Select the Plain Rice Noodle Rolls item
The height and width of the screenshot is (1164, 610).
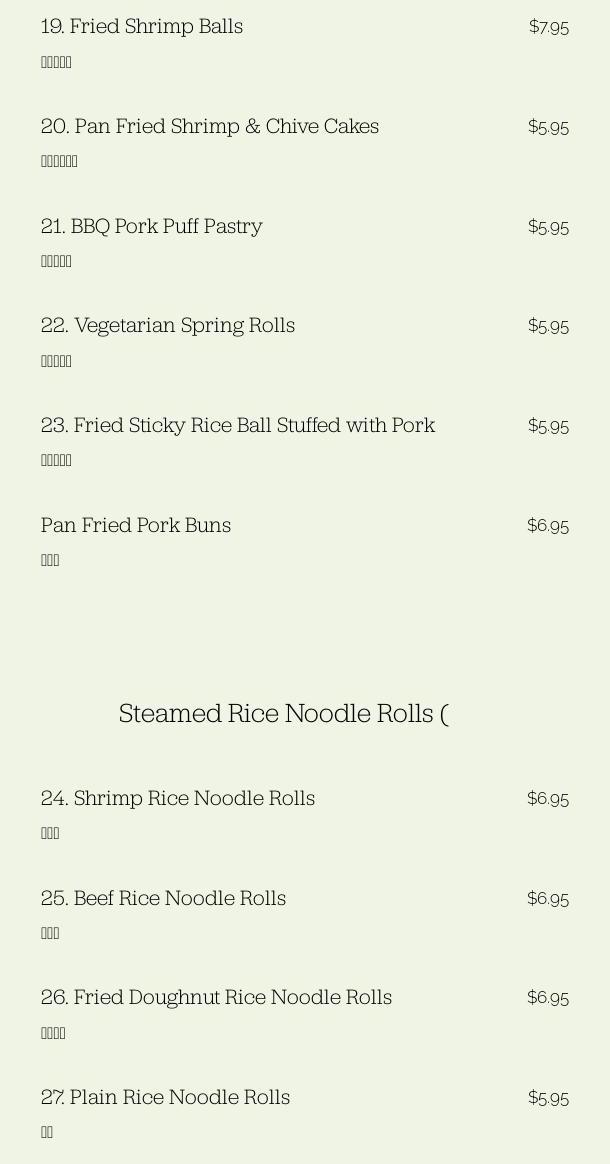166,1097
